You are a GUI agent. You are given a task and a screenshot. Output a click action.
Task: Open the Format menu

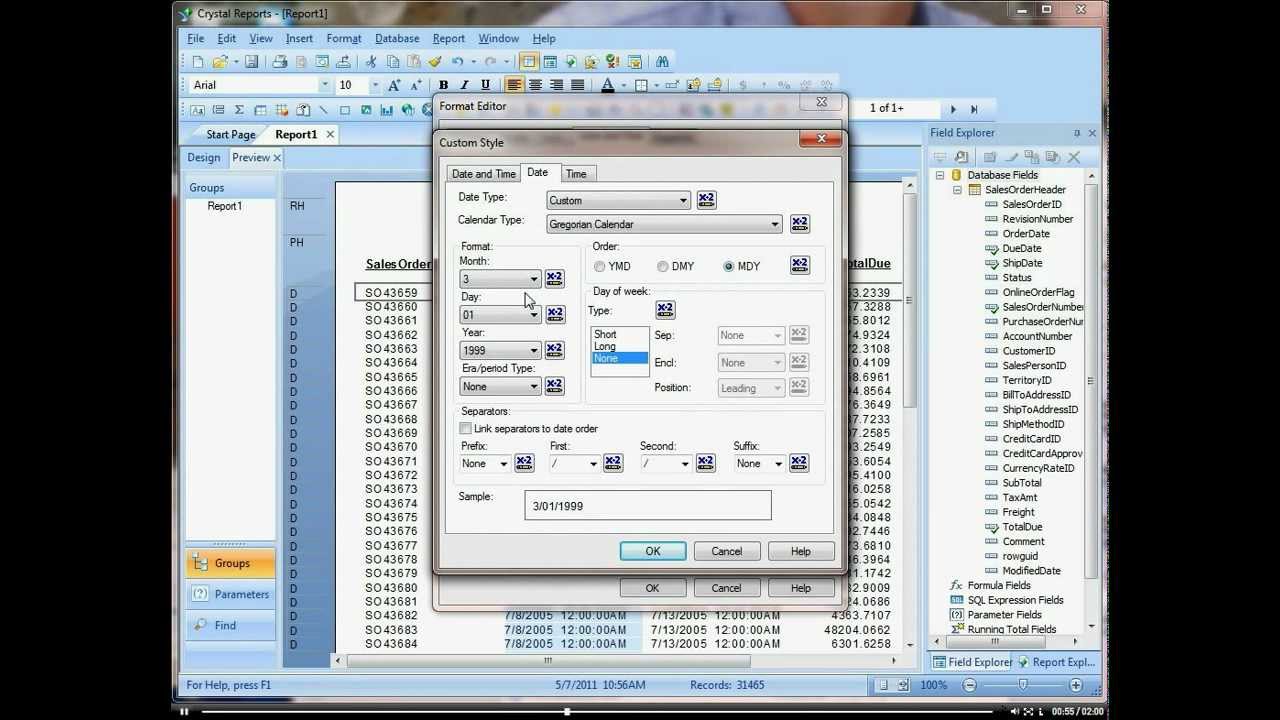344,39
